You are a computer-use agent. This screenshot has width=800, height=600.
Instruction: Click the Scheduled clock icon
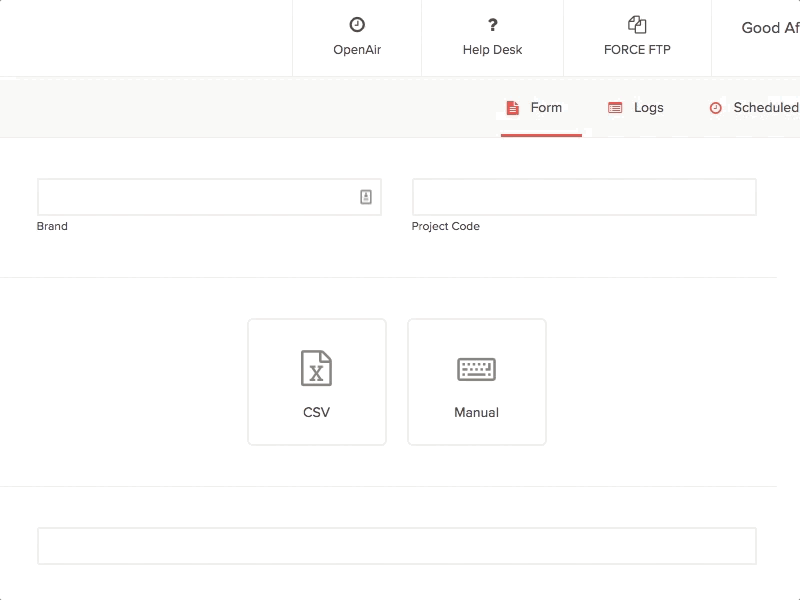tap(714, 107)
